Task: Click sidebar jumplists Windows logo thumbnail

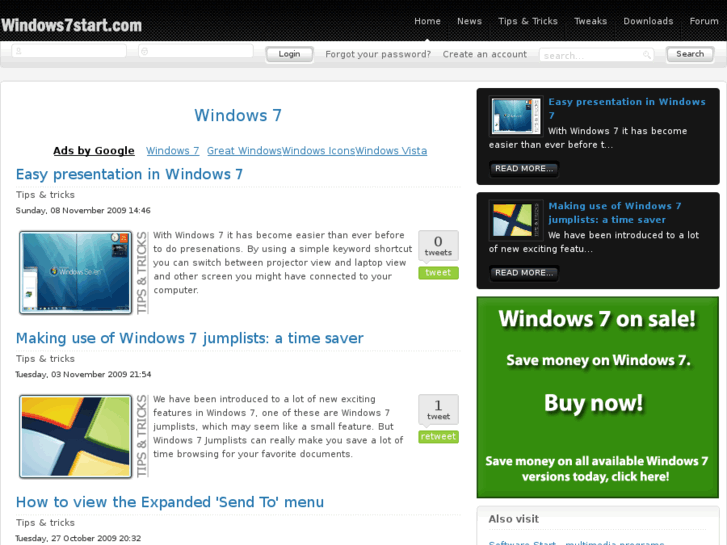Action: pyautogui.click(x=516, y=220)
